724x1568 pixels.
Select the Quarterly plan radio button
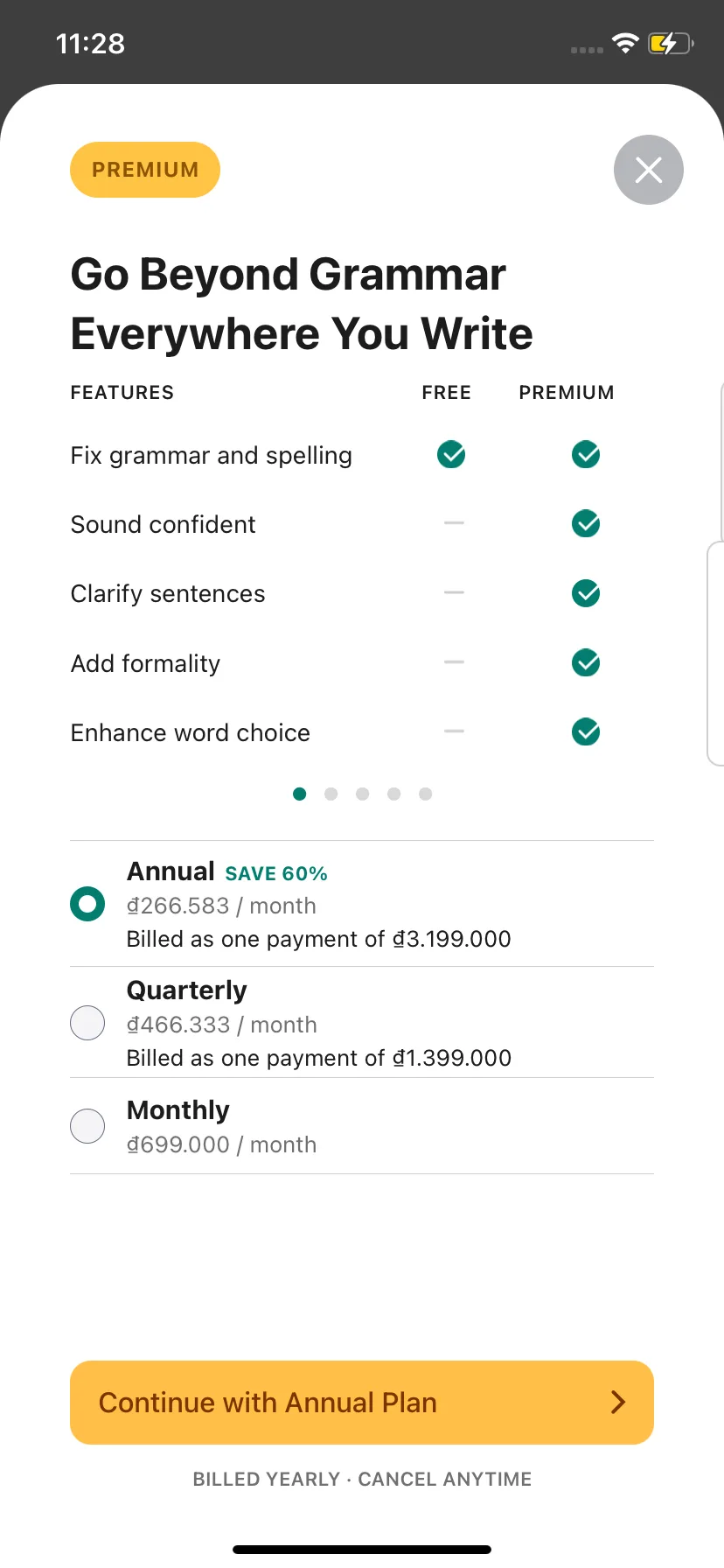click(x=87, y=1022)
